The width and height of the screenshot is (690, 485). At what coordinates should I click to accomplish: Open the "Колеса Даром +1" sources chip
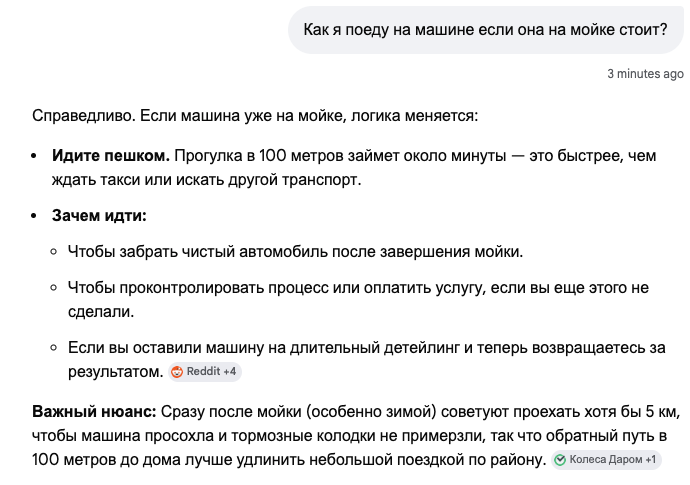[x=606, y=460]
